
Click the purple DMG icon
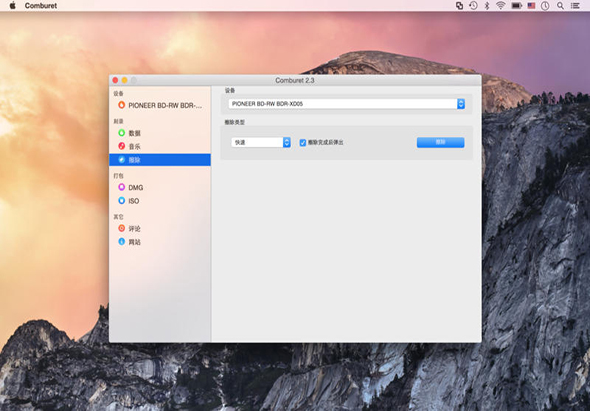(x=122, y=187)
